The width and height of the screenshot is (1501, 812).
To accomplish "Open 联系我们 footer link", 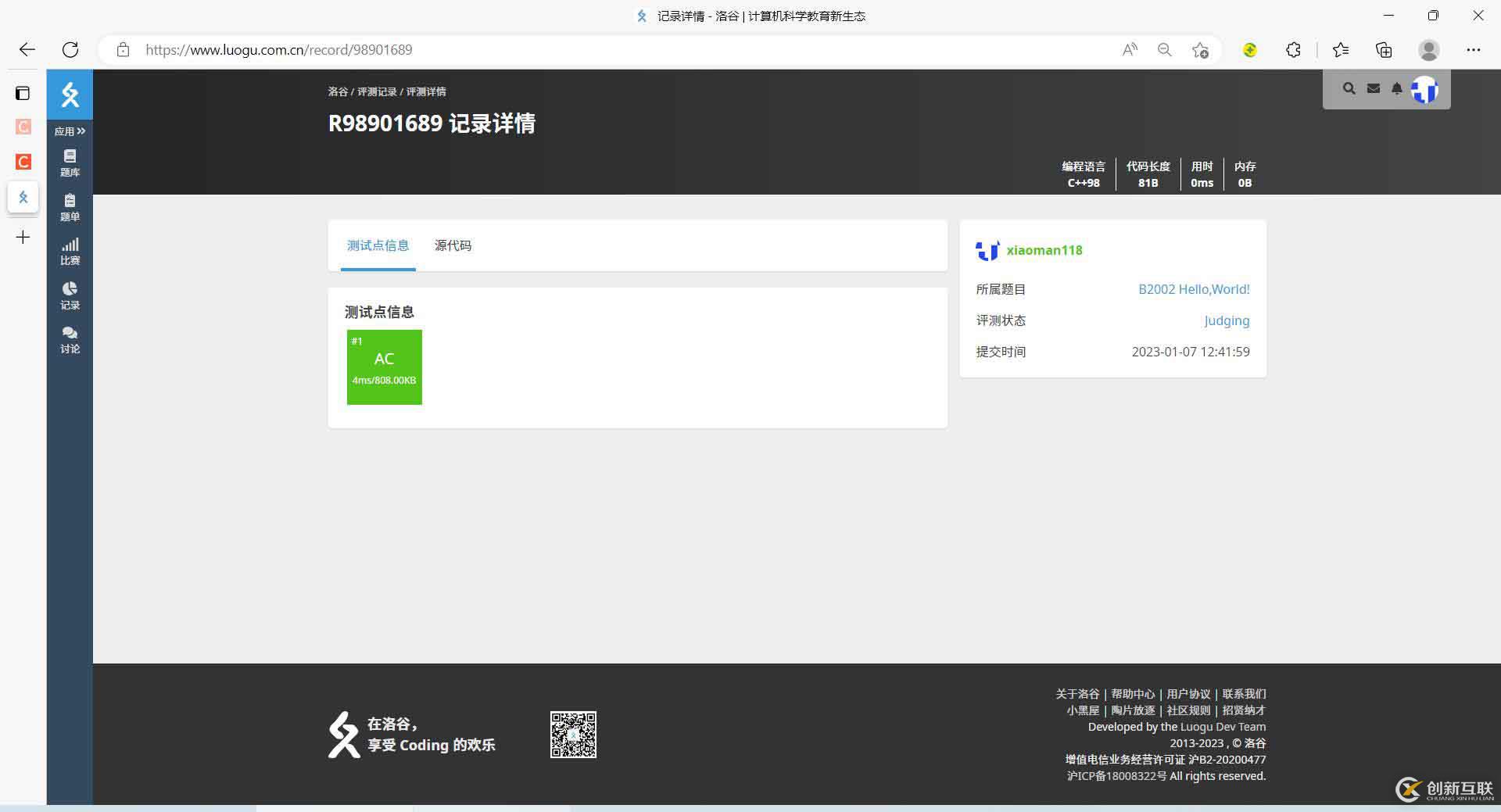I will coord(1244,694).
